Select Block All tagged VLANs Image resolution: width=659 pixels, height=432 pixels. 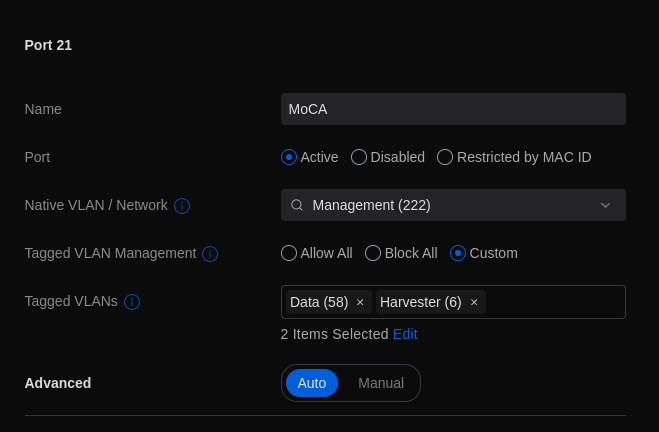click(x=373, y=253)
